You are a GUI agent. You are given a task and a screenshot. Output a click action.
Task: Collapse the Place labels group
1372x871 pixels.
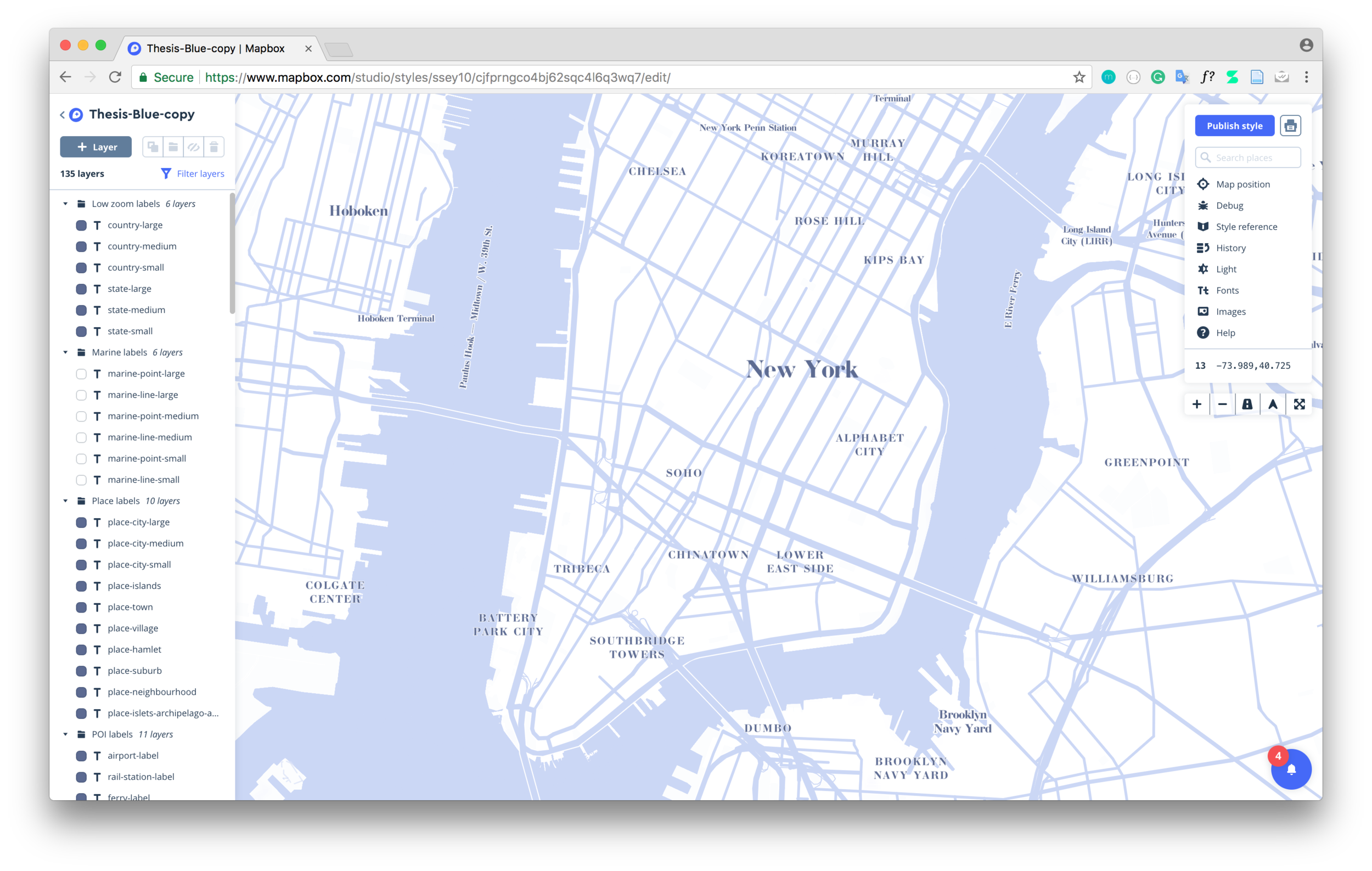(65, 501)
